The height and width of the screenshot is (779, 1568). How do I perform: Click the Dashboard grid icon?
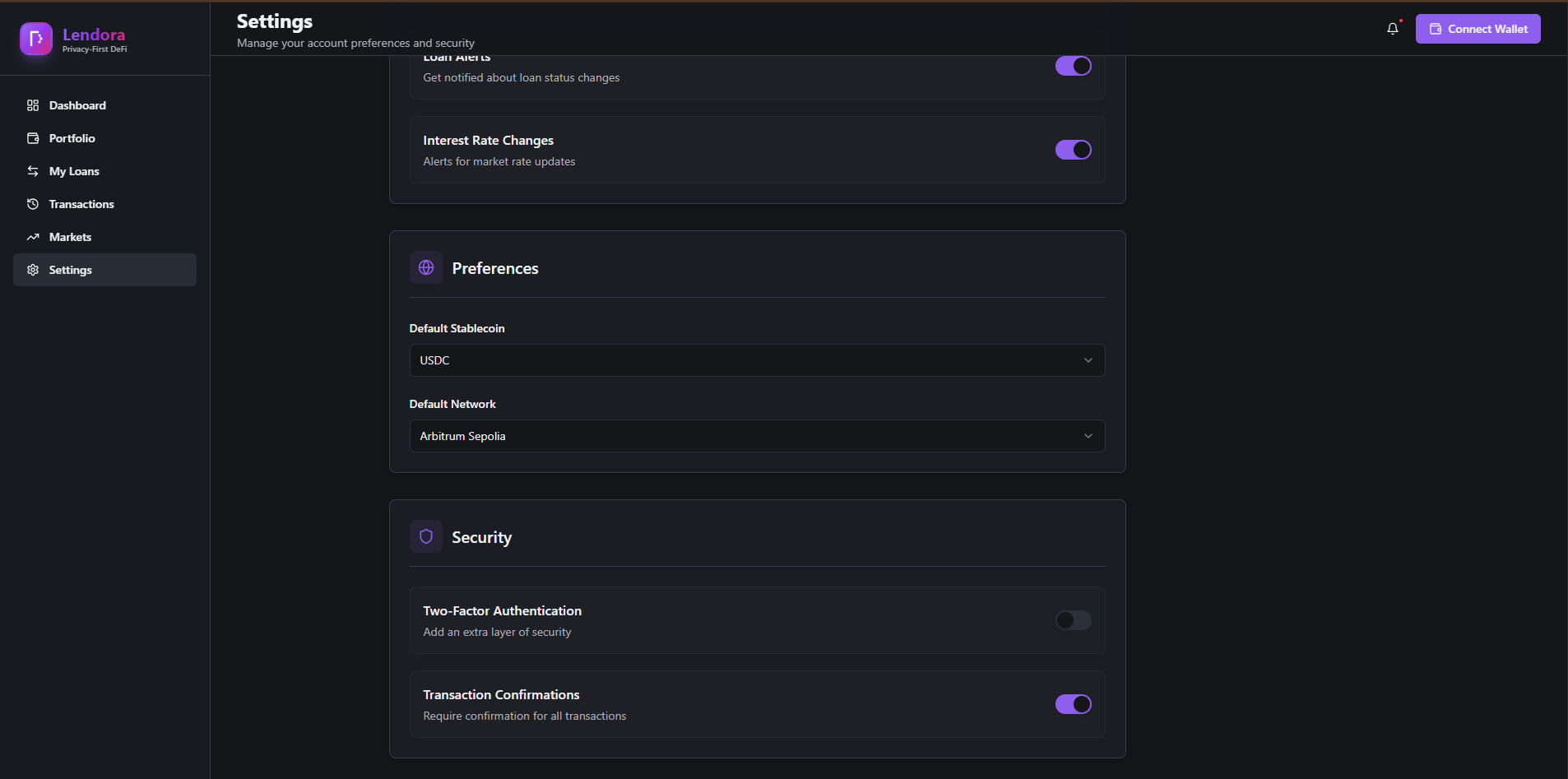coord(33,105)
